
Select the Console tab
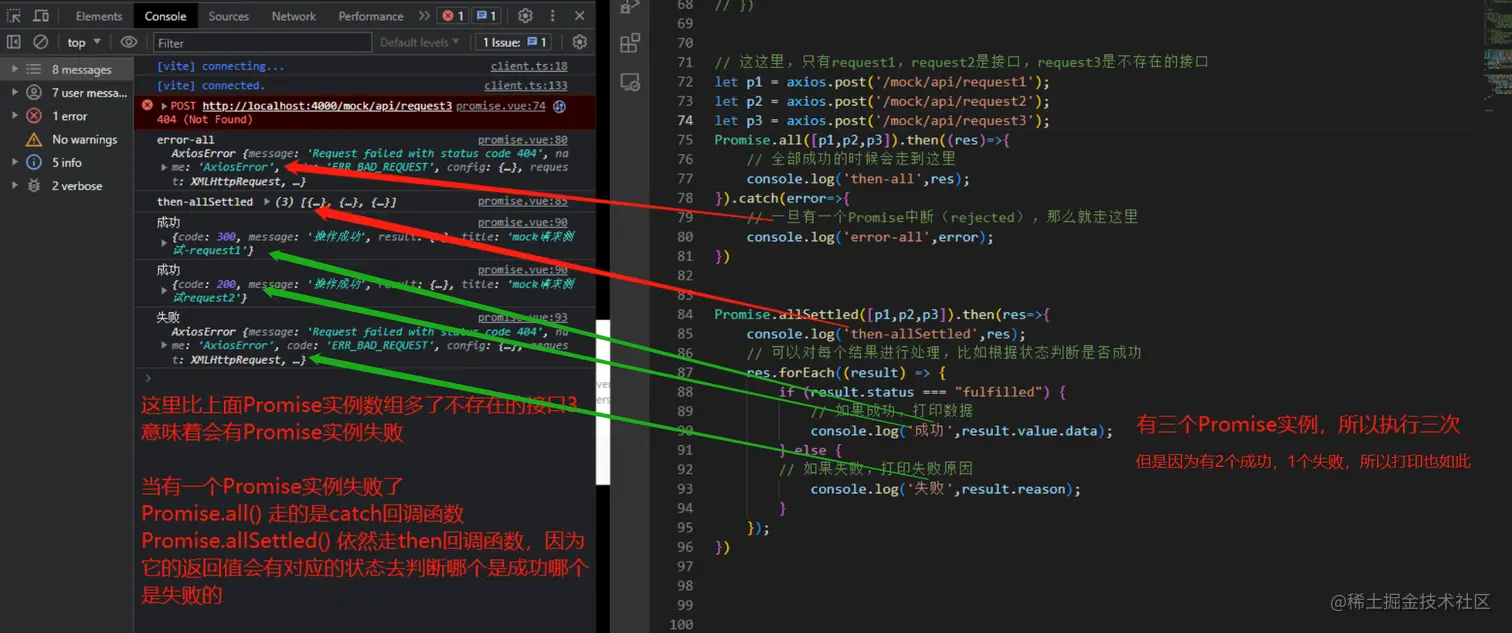(x=165, y=16)
